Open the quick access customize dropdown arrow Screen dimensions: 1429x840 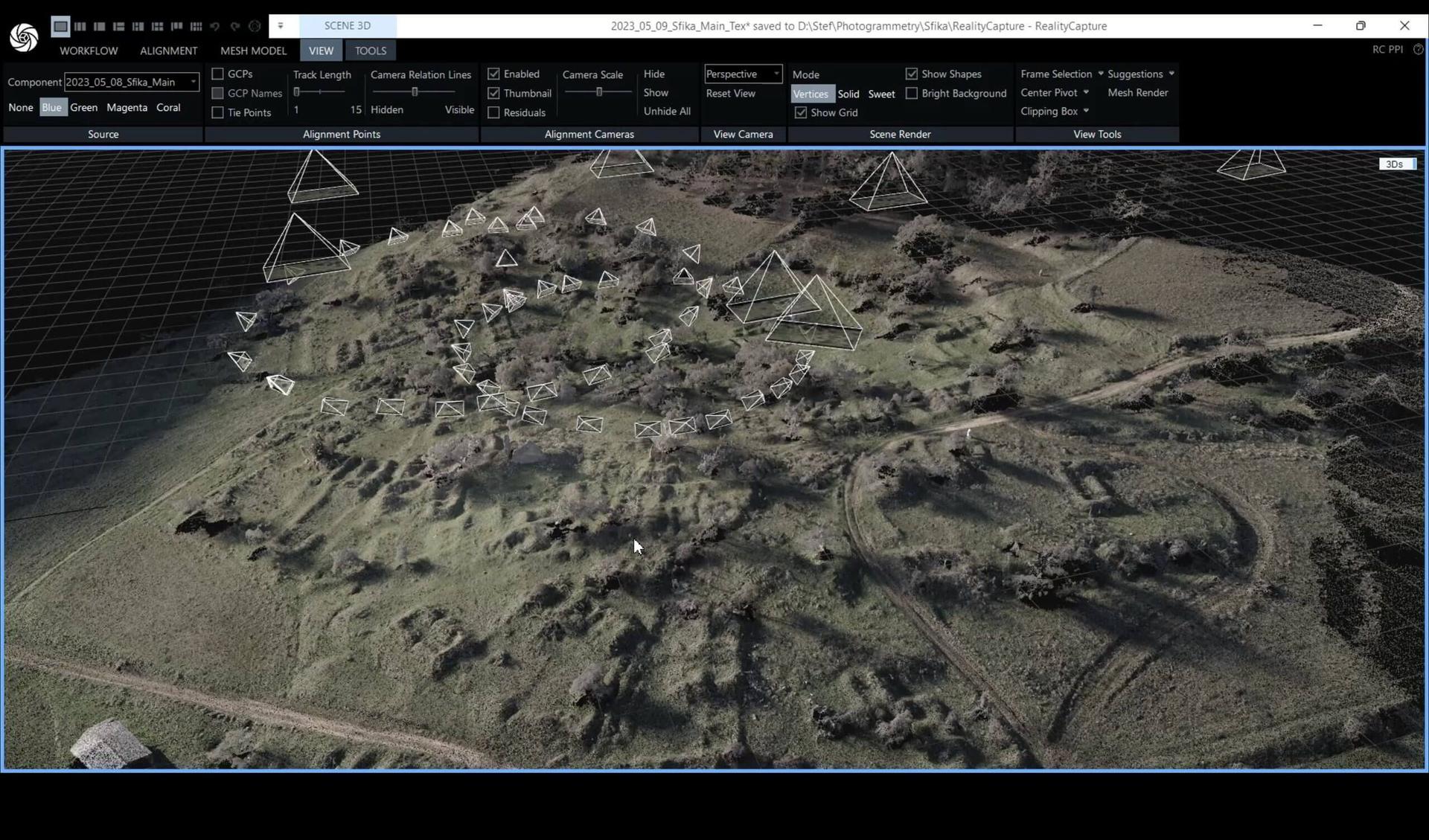(x=281, y=26)
